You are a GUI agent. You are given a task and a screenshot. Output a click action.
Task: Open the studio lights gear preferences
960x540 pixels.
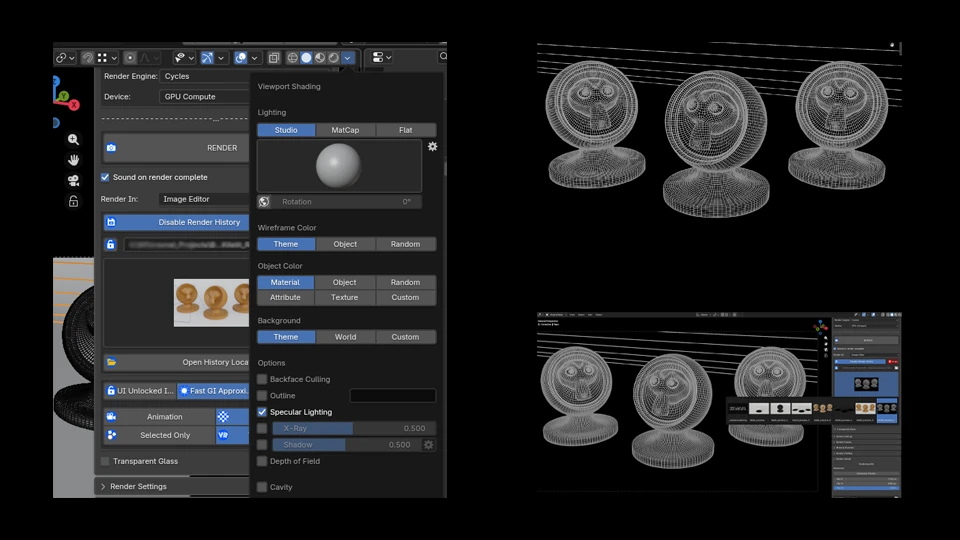tap(432, 147)
